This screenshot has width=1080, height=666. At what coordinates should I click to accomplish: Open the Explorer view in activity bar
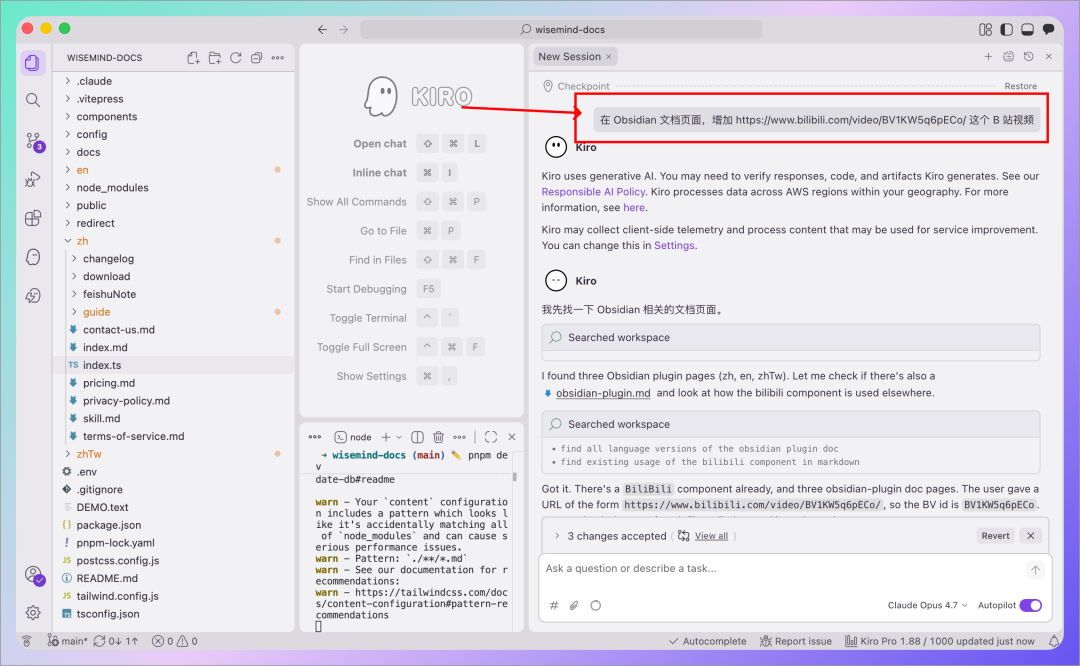32,63
